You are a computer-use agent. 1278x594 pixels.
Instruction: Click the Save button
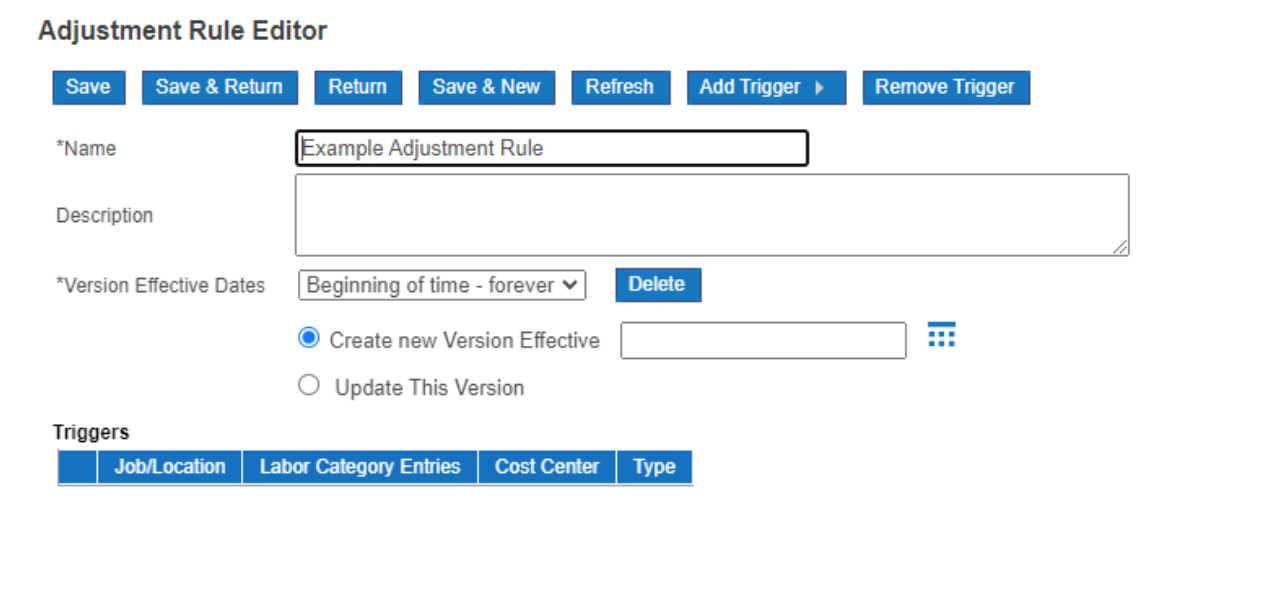coord(87,87)
